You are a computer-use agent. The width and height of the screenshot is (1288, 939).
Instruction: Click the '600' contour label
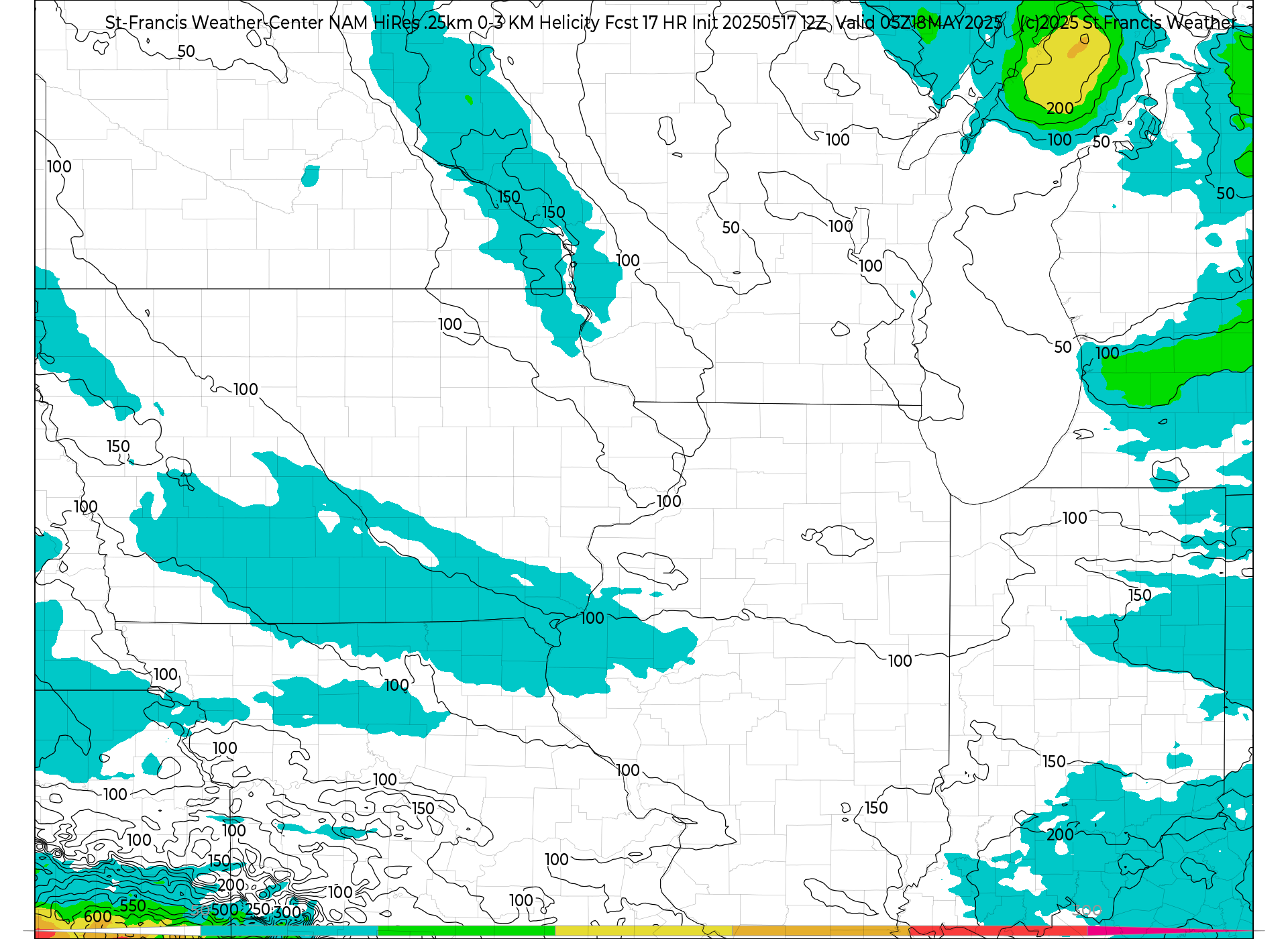click(98, 917)
